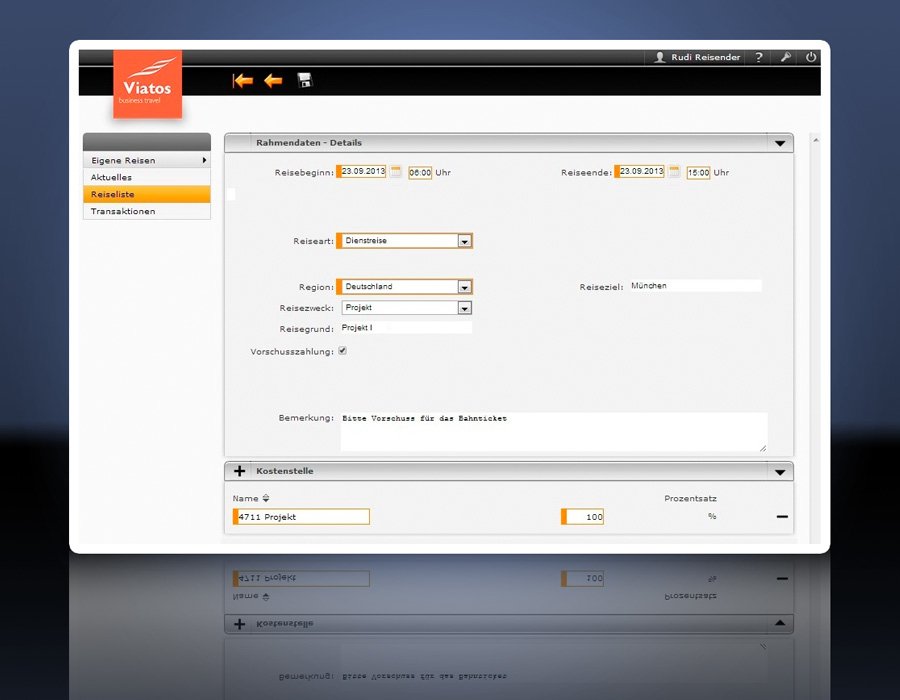Click the Reisebeginn time field 06:00
The height and width of the screenshot is (700, 900).
pyautogui.click(x=420, y=172)
